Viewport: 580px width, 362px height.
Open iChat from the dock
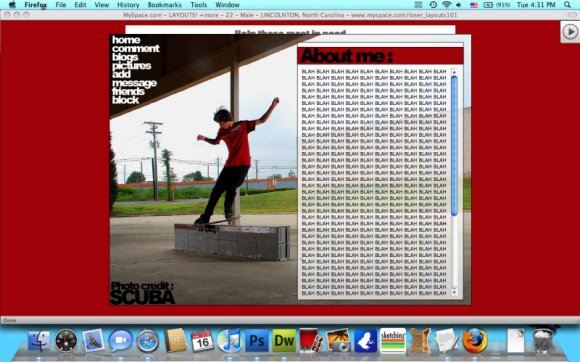(x=120, y=341)
